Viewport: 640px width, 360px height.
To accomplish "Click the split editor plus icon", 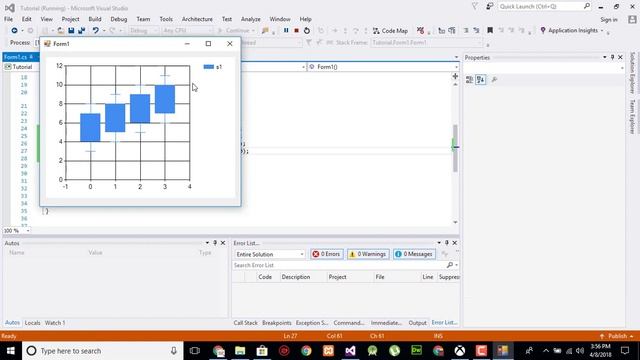I will [x=455, y=76].
